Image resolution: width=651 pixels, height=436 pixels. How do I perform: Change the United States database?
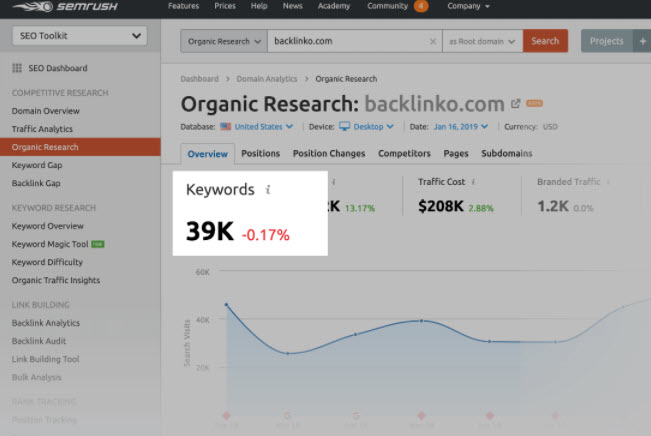tap(257, 127)
